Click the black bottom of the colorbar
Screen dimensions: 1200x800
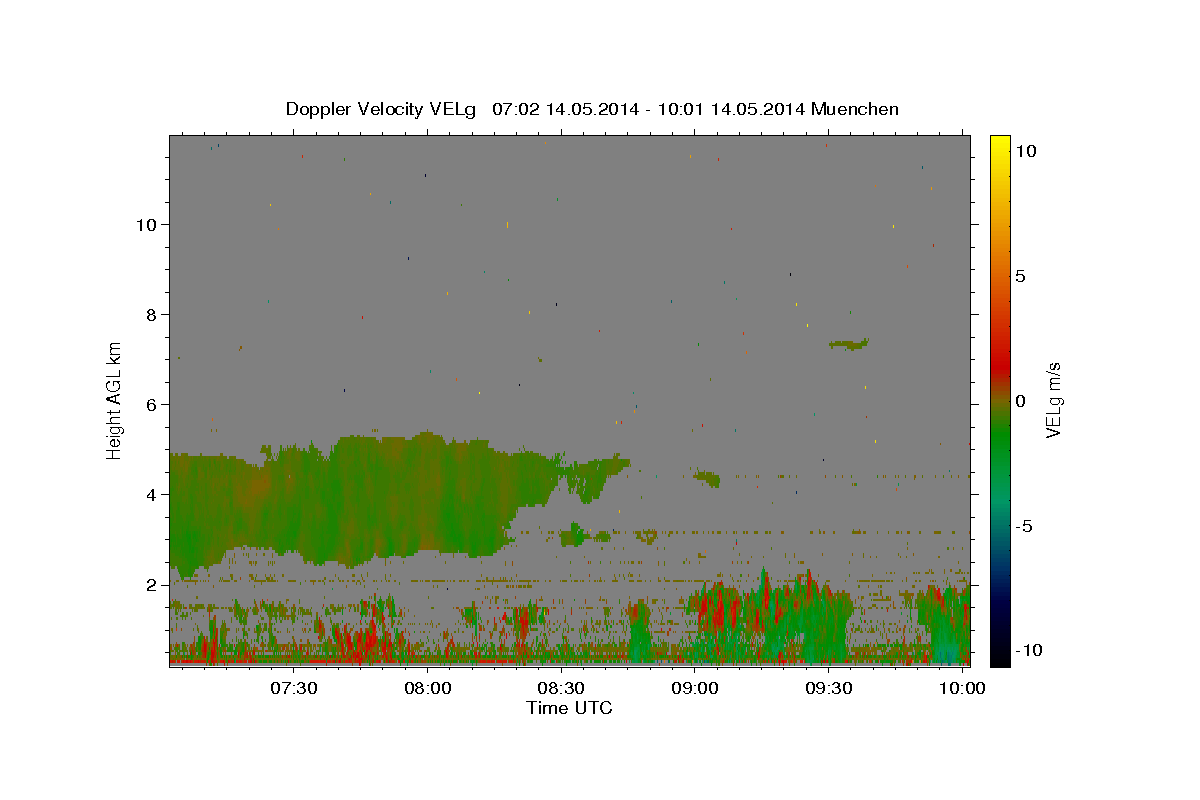(x=999, y=655)
